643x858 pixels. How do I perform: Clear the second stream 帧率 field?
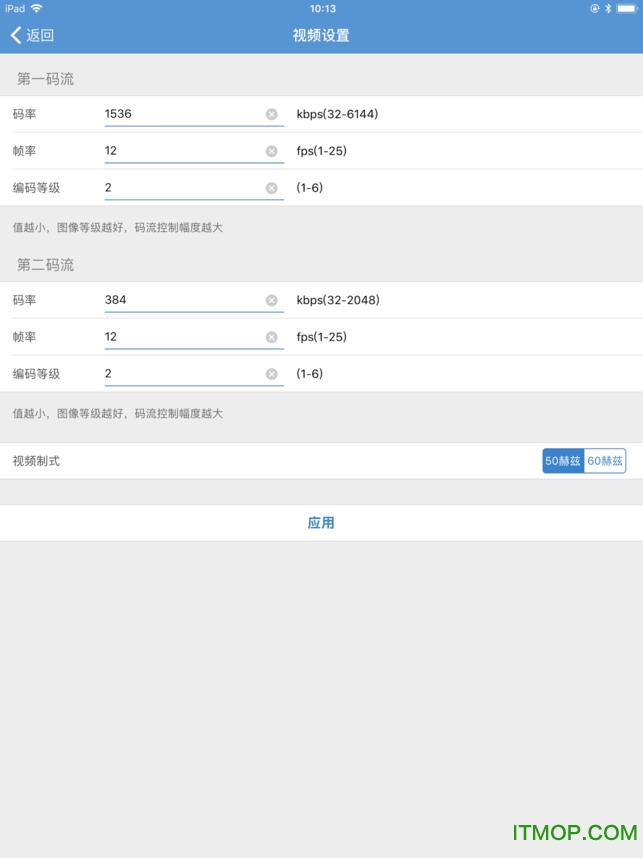point(271,337)
